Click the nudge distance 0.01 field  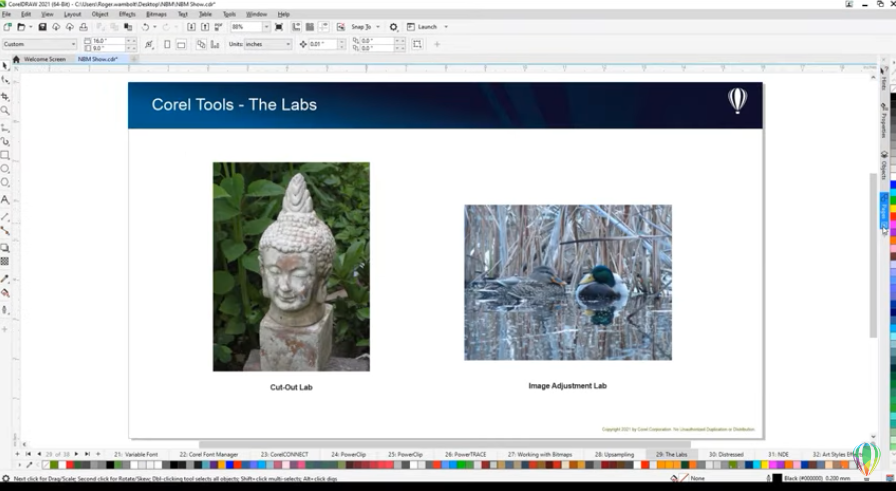point(323,44)
